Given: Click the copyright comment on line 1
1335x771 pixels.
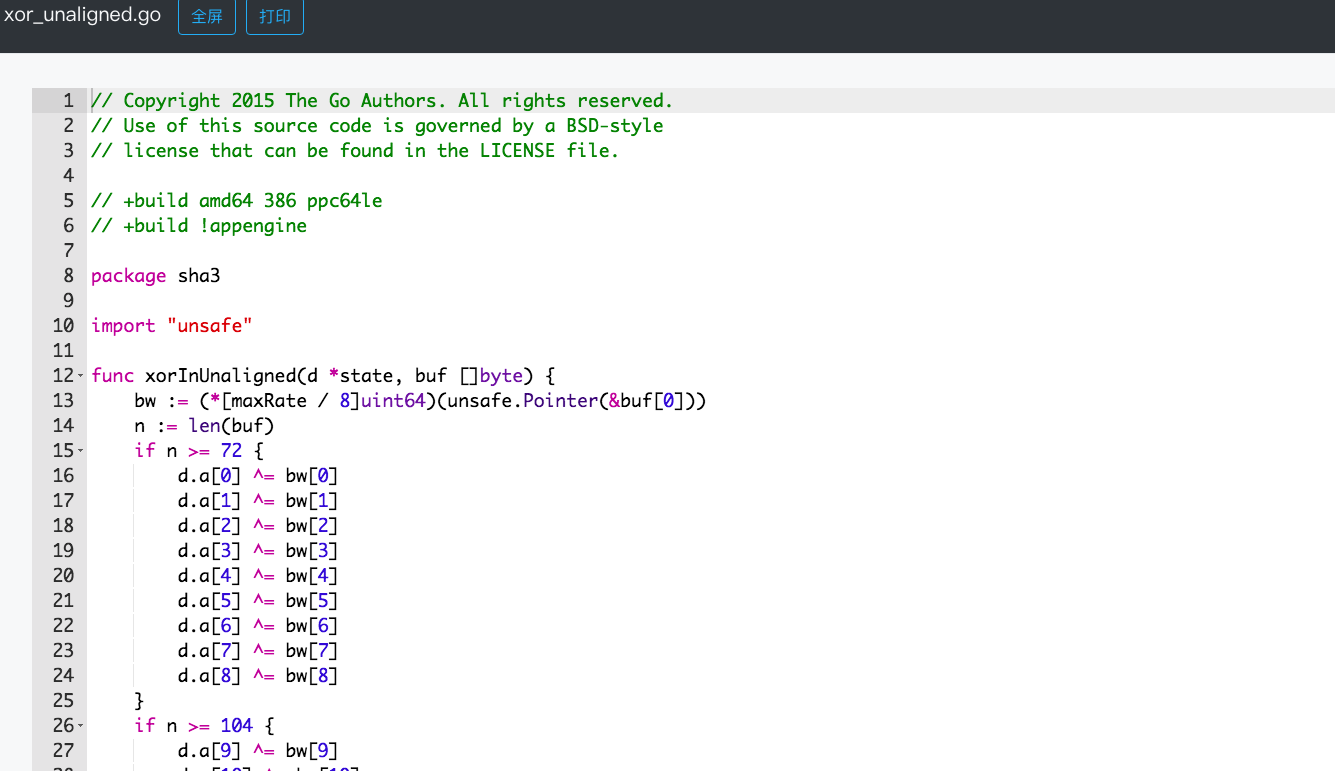Looking at the screenshot, I should pyautogui.click(x=382, y=101).
